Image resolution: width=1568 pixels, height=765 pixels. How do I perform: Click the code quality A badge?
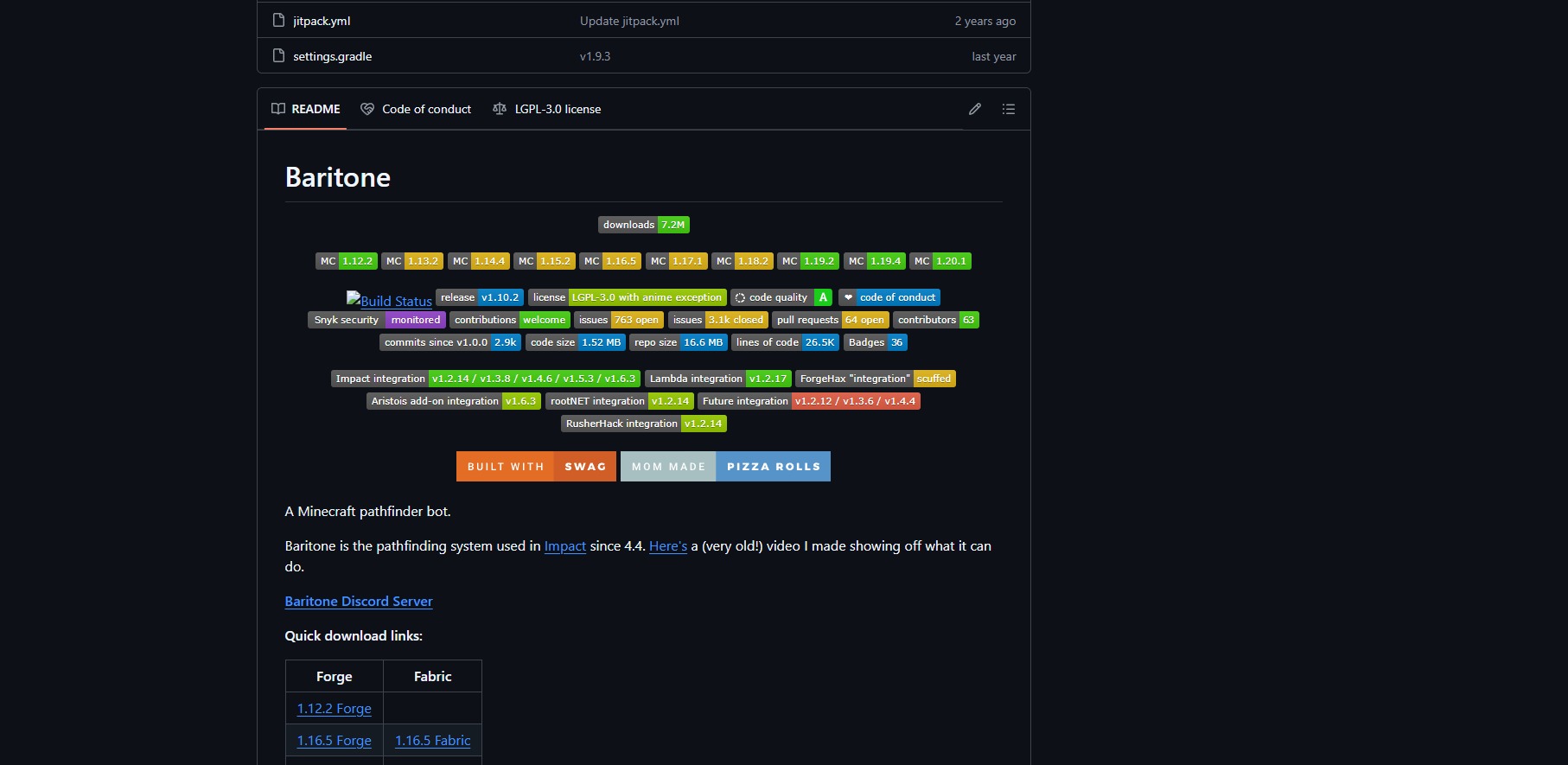[x=781, y=297]
